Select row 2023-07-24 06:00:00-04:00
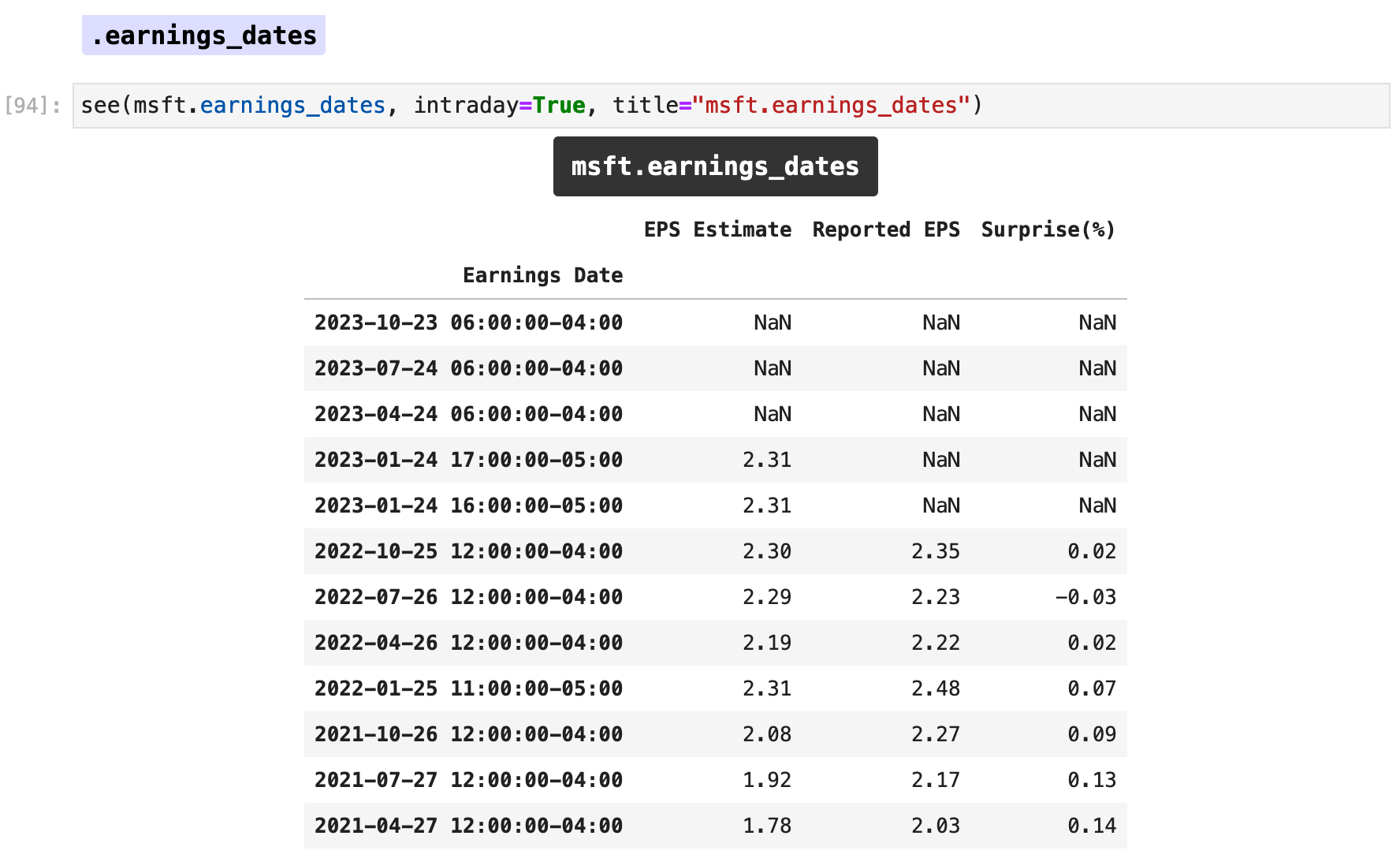1400x858 pixels. point(715,368)
